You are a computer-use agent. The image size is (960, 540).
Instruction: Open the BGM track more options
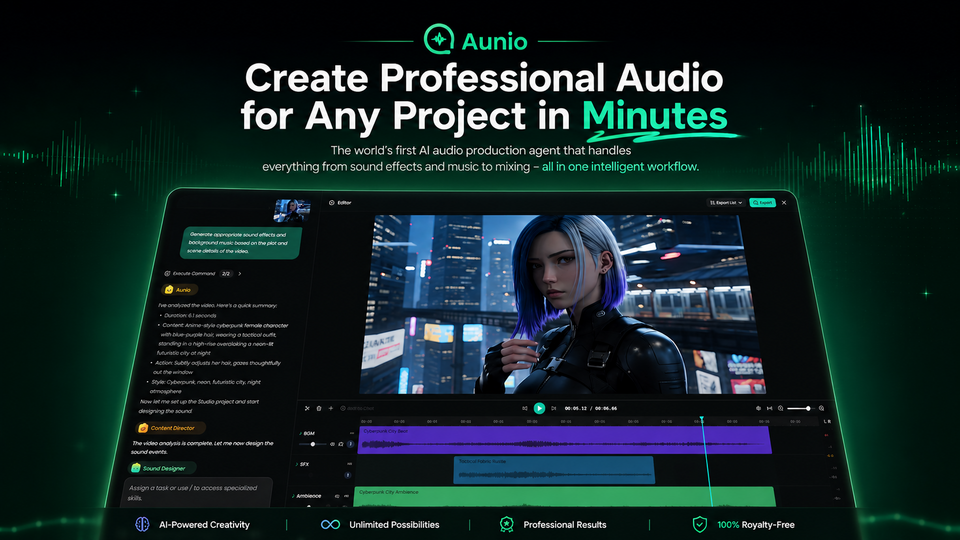(x=352, y=433)
